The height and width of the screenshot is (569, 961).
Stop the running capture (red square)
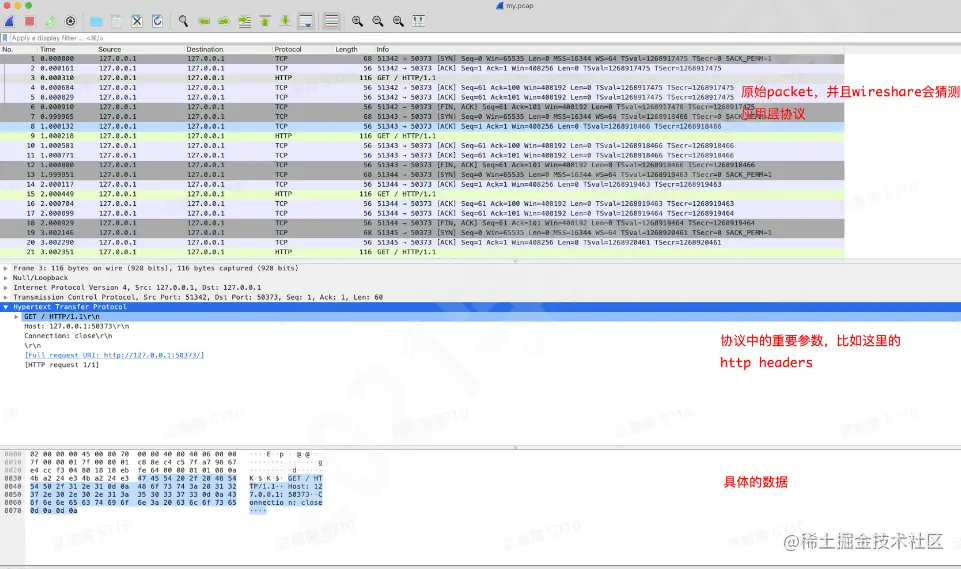tap(29, 21)
